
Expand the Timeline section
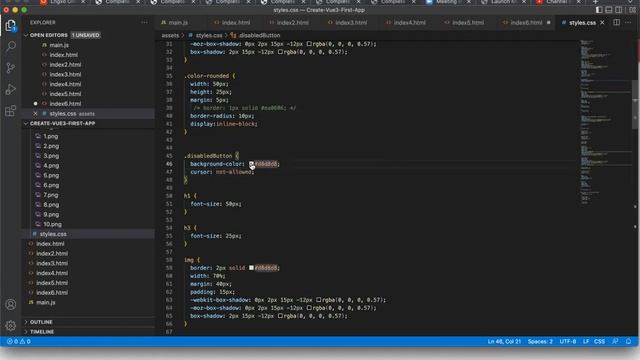pos(42,332)
